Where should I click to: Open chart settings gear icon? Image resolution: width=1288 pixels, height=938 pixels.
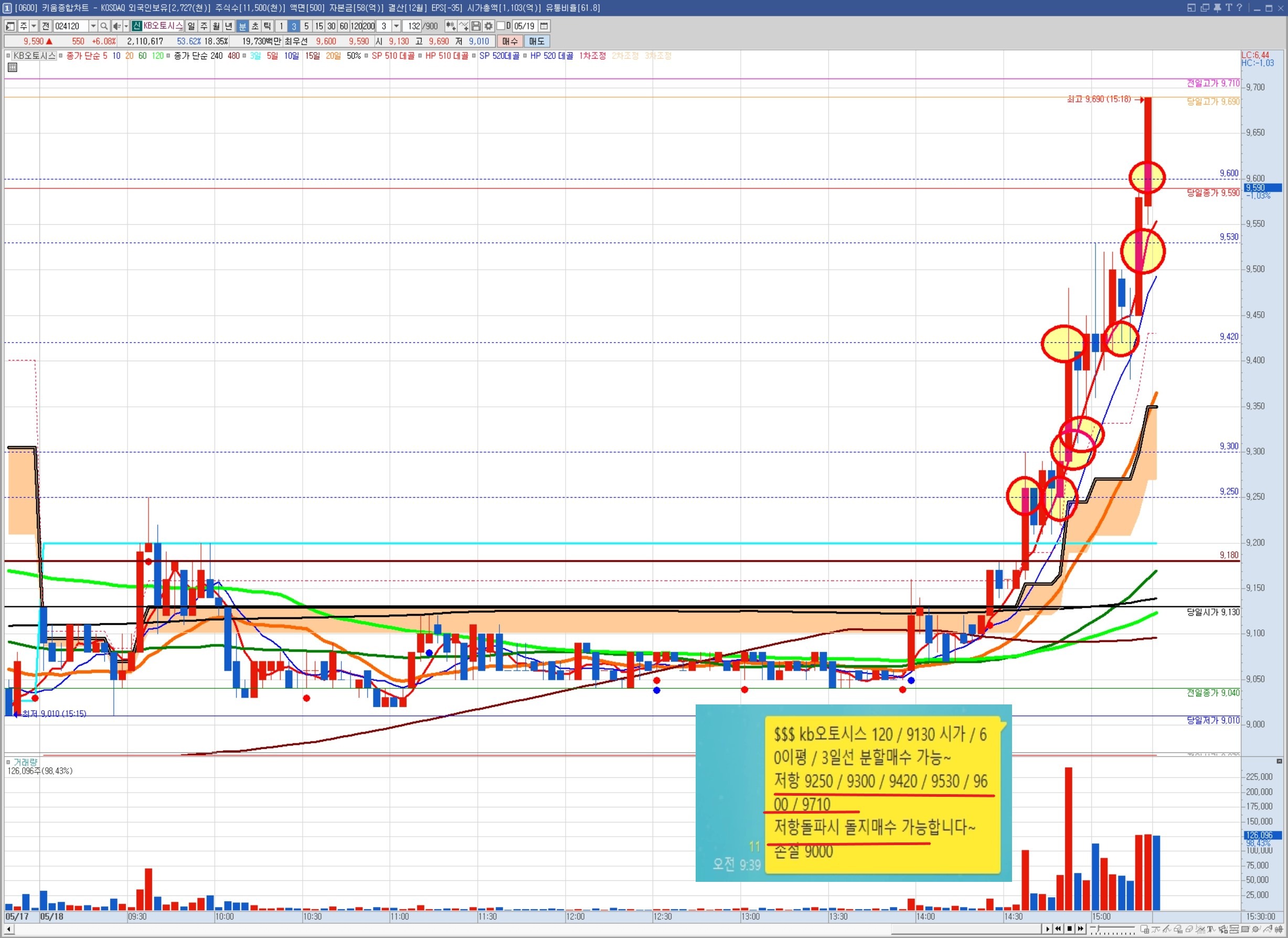click(x=488, y=26)
